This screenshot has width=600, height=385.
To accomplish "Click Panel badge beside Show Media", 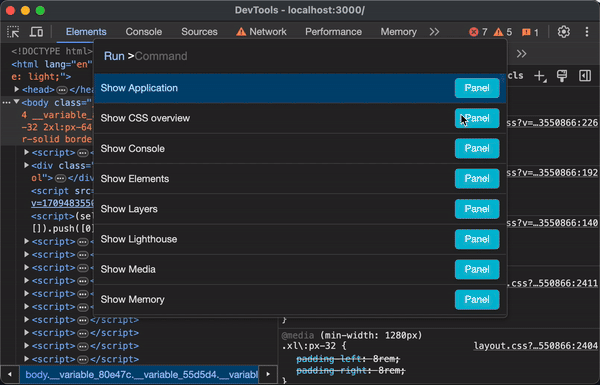I will pos(477,269).
